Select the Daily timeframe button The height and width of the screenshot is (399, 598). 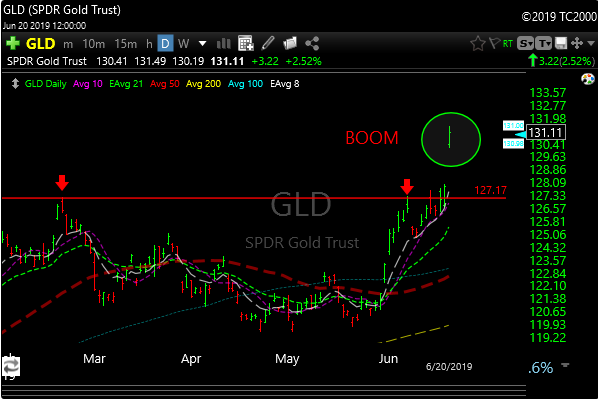click(x=165, y=43)
